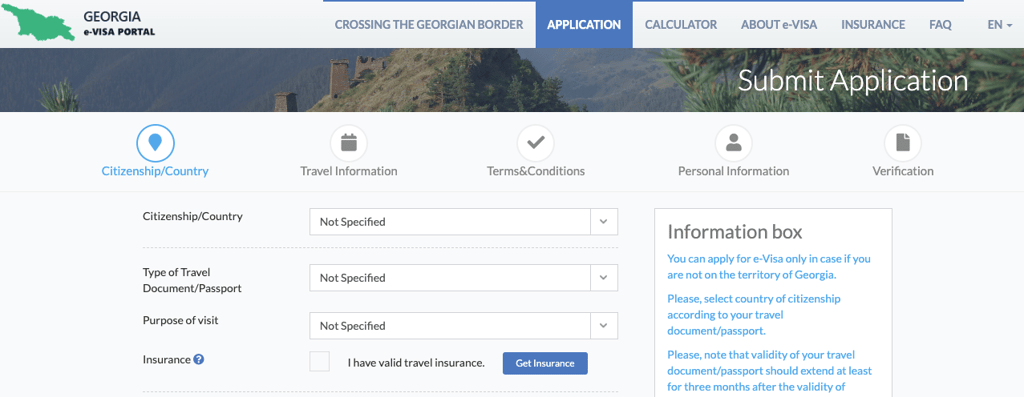This screenshot has width=1024, height=397.
Task: Click the Get Insurance button
Action: click(545, 364)
